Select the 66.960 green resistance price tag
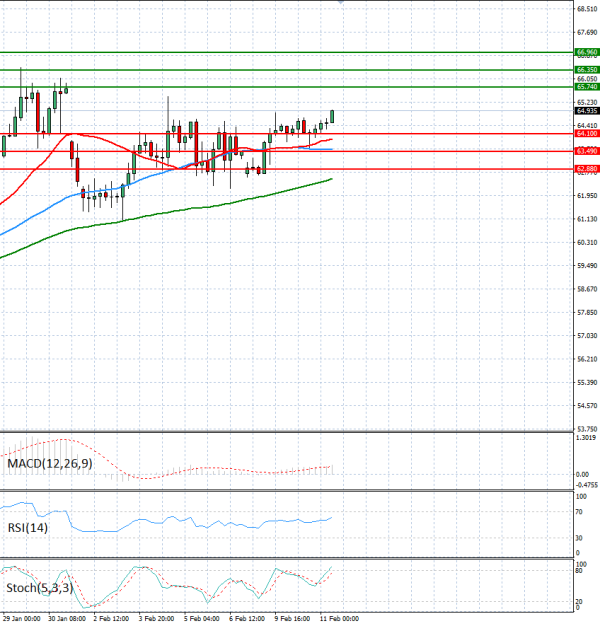600x626 pixels. (587, 51)
